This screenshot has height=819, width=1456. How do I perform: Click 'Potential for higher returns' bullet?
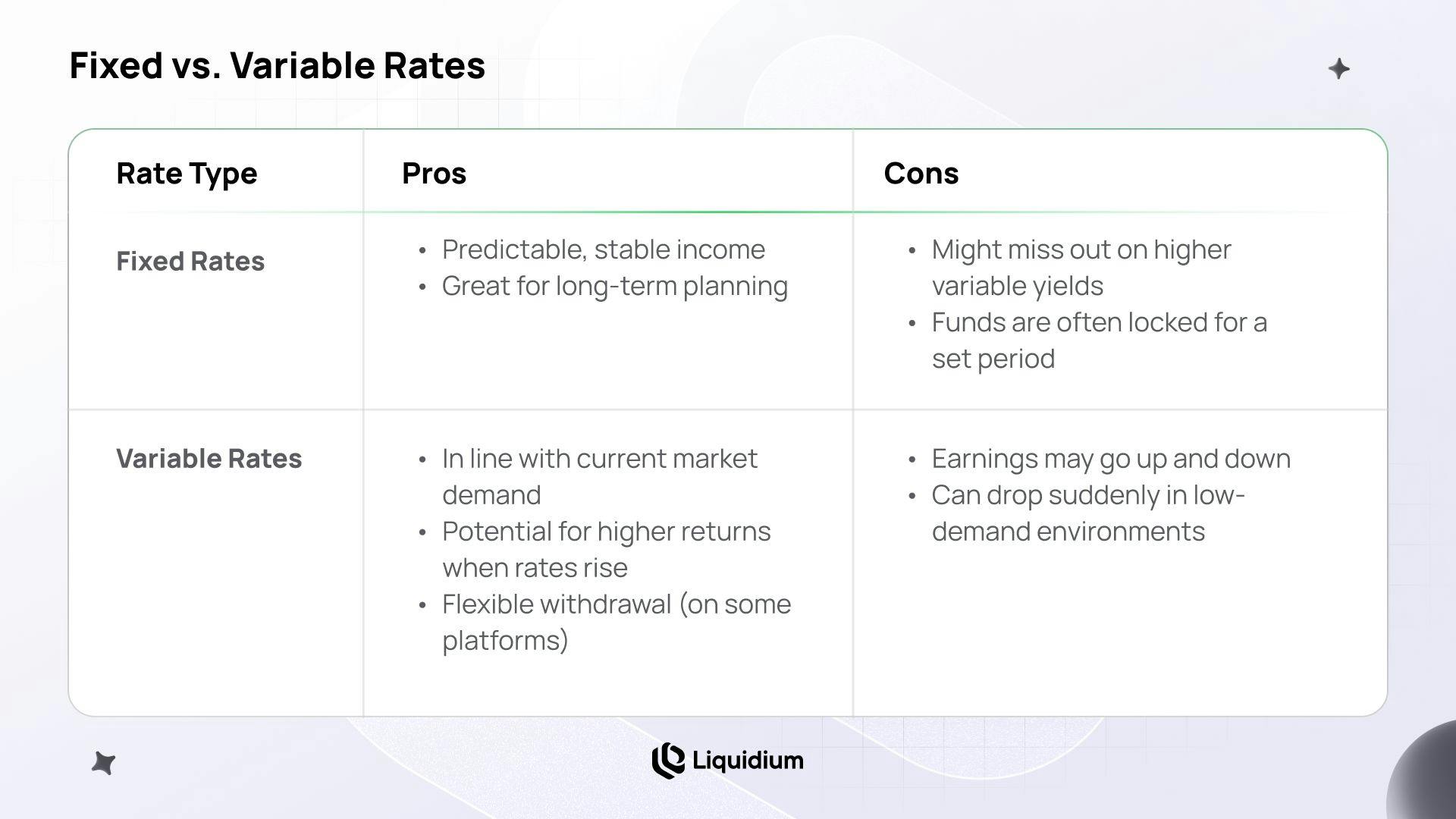[607, 549]
